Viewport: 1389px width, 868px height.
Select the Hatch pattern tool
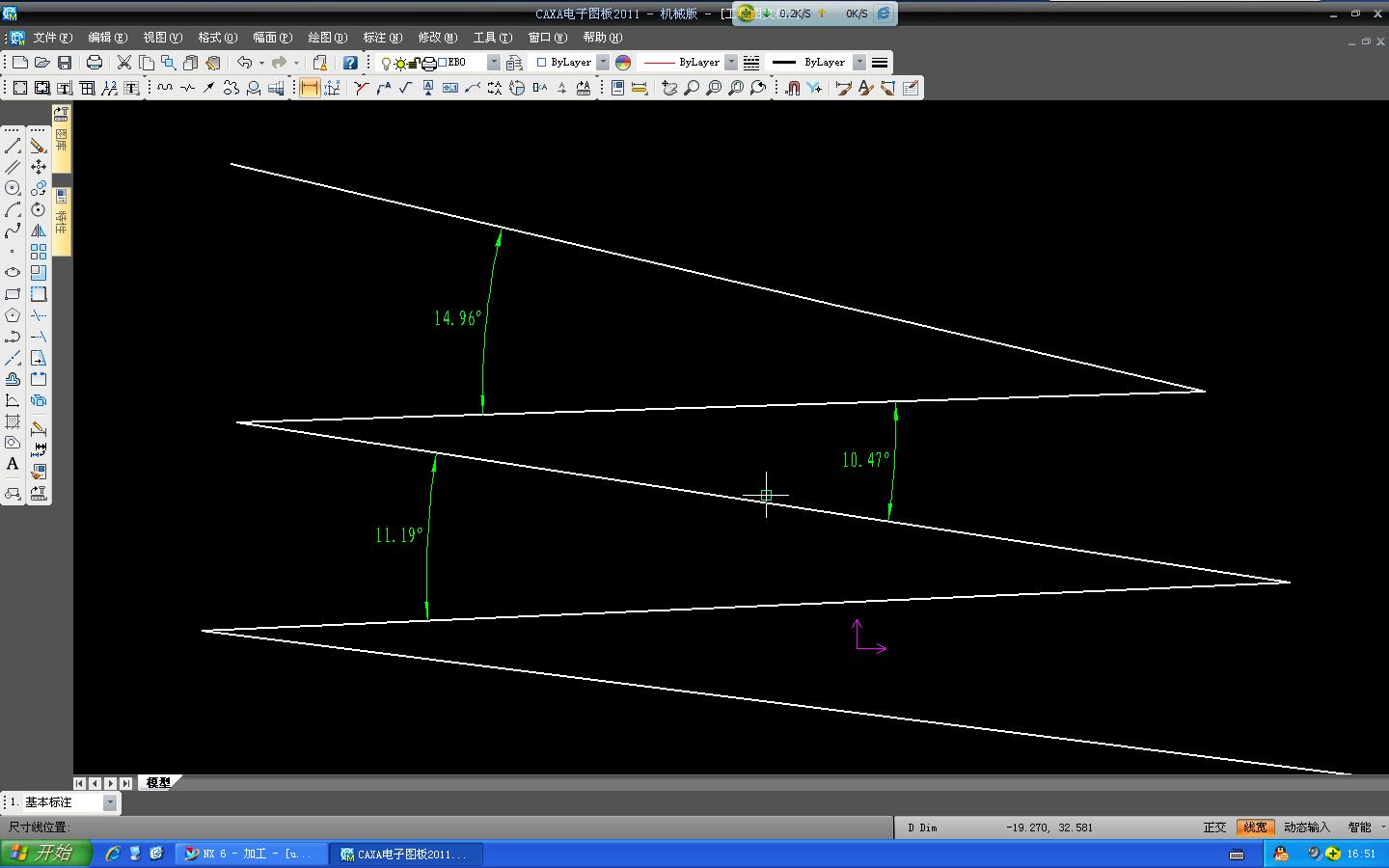pyautogui.click(x=13, y=421)
